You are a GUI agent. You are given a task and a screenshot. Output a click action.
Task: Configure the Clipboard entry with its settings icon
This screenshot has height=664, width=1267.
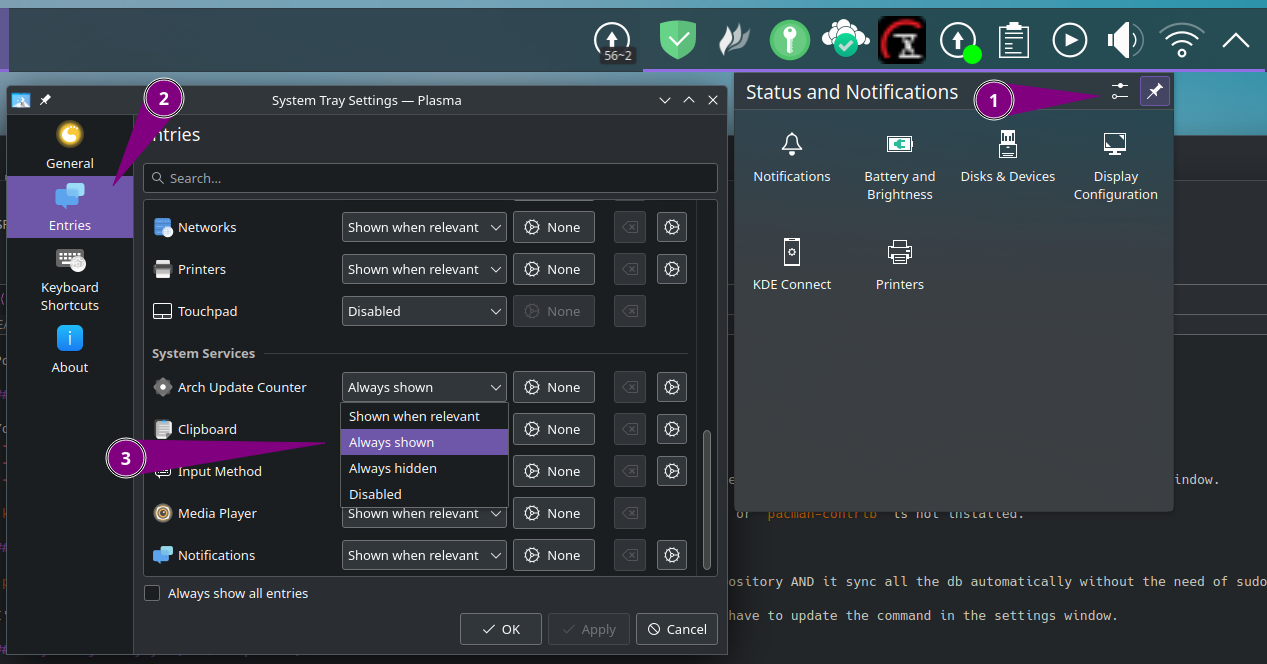672,429
